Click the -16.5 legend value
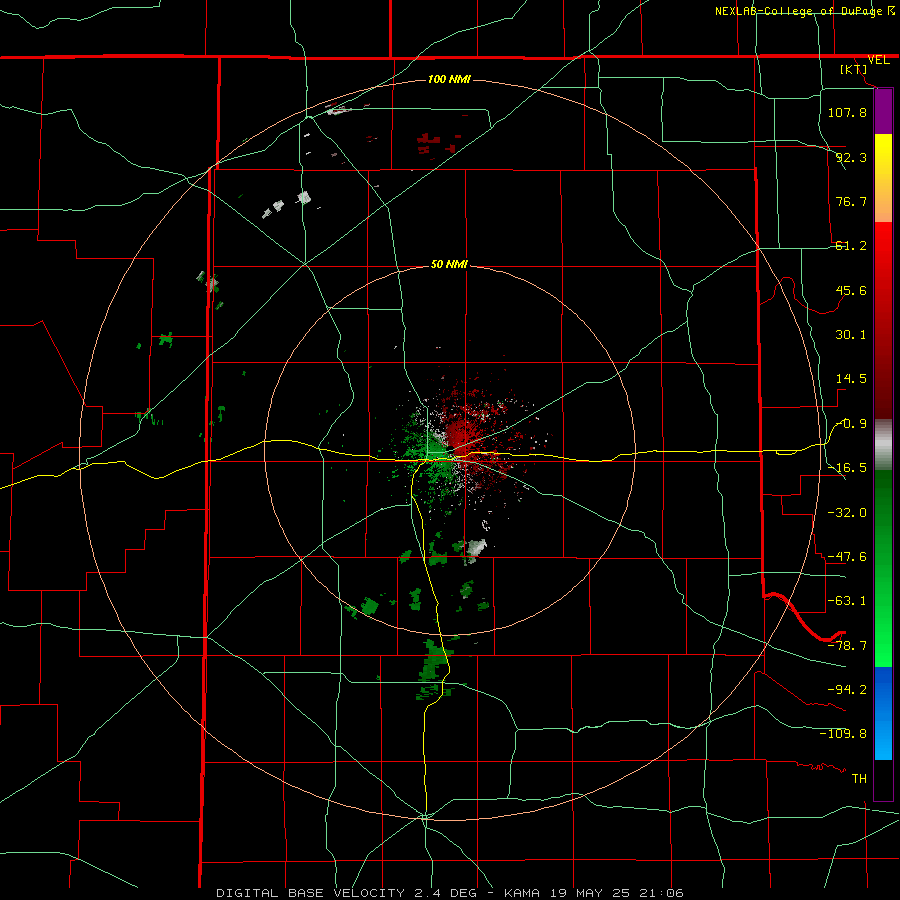900x900 pixels. [847, 468]
